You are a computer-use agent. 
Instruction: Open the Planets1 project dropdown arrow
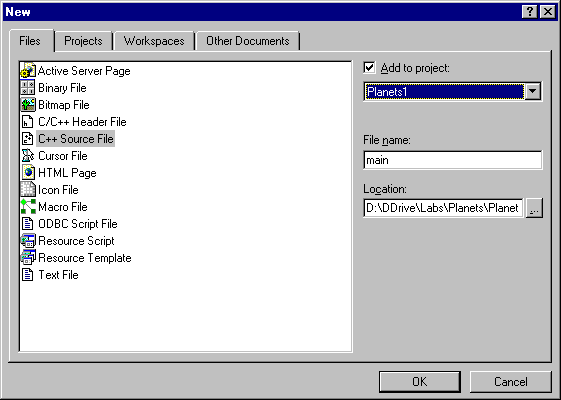[532, 92]
